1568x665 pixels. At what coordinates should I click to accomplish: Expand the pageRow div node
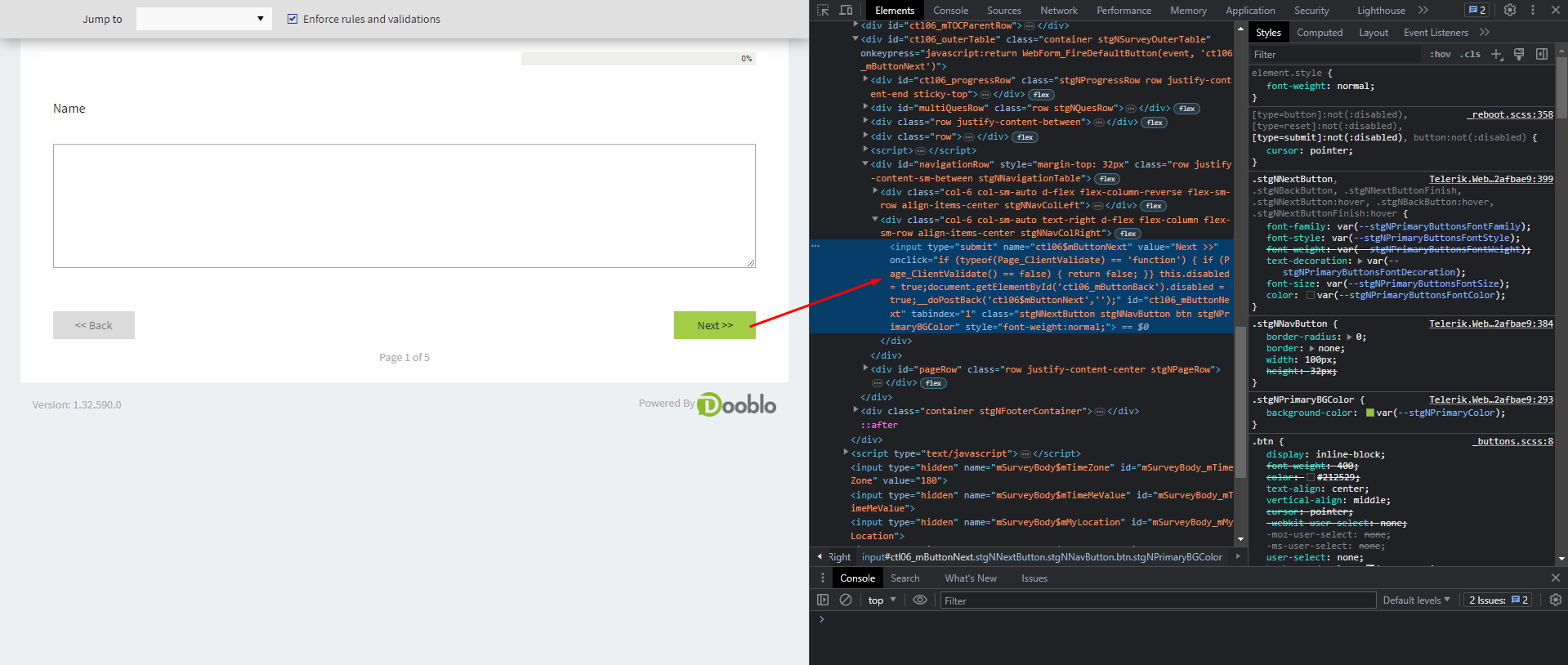pyautogui.click(x=865, y=368)
